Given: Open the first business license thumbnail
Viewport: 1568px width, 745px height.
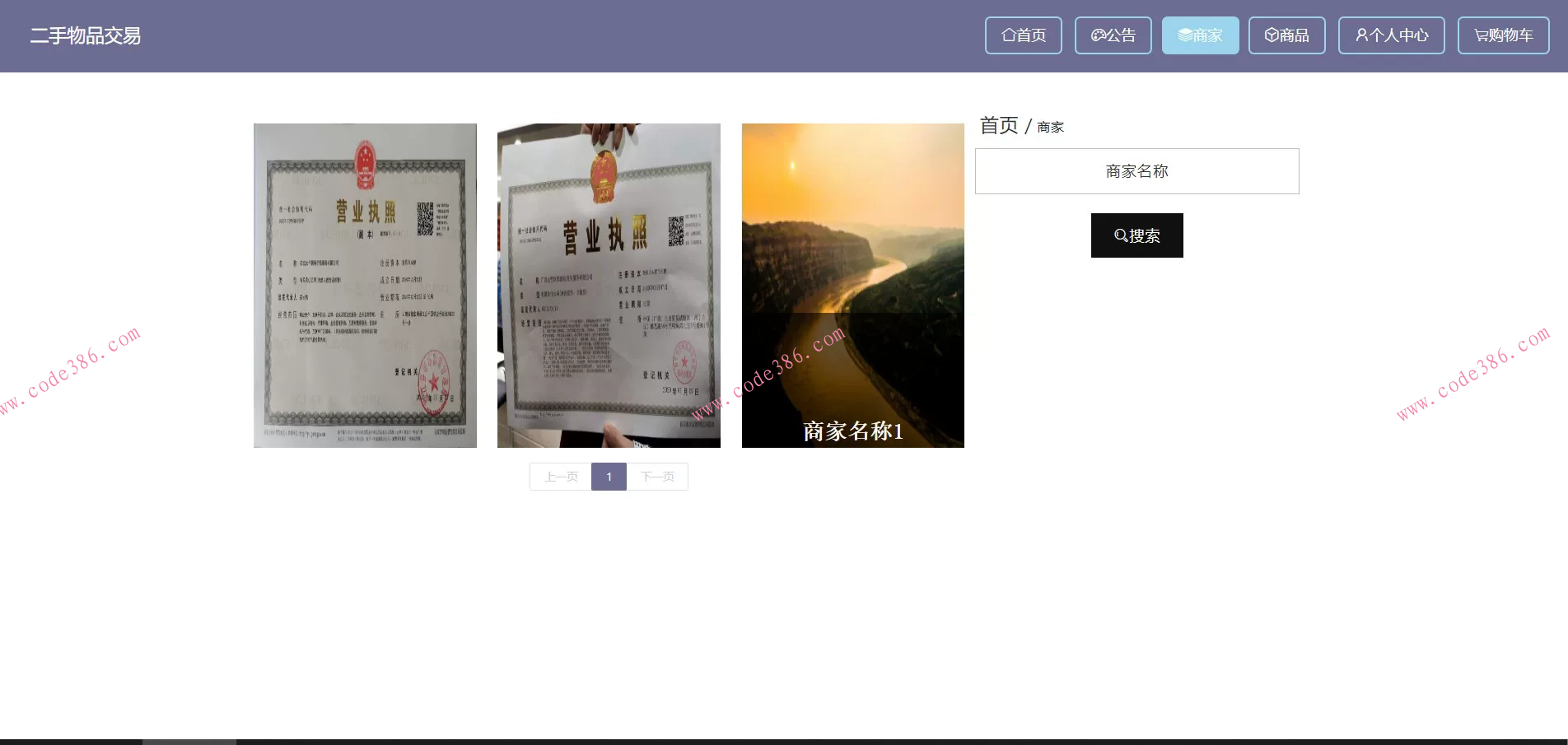Looking at the screenshot, I should (x=365, y=286).
